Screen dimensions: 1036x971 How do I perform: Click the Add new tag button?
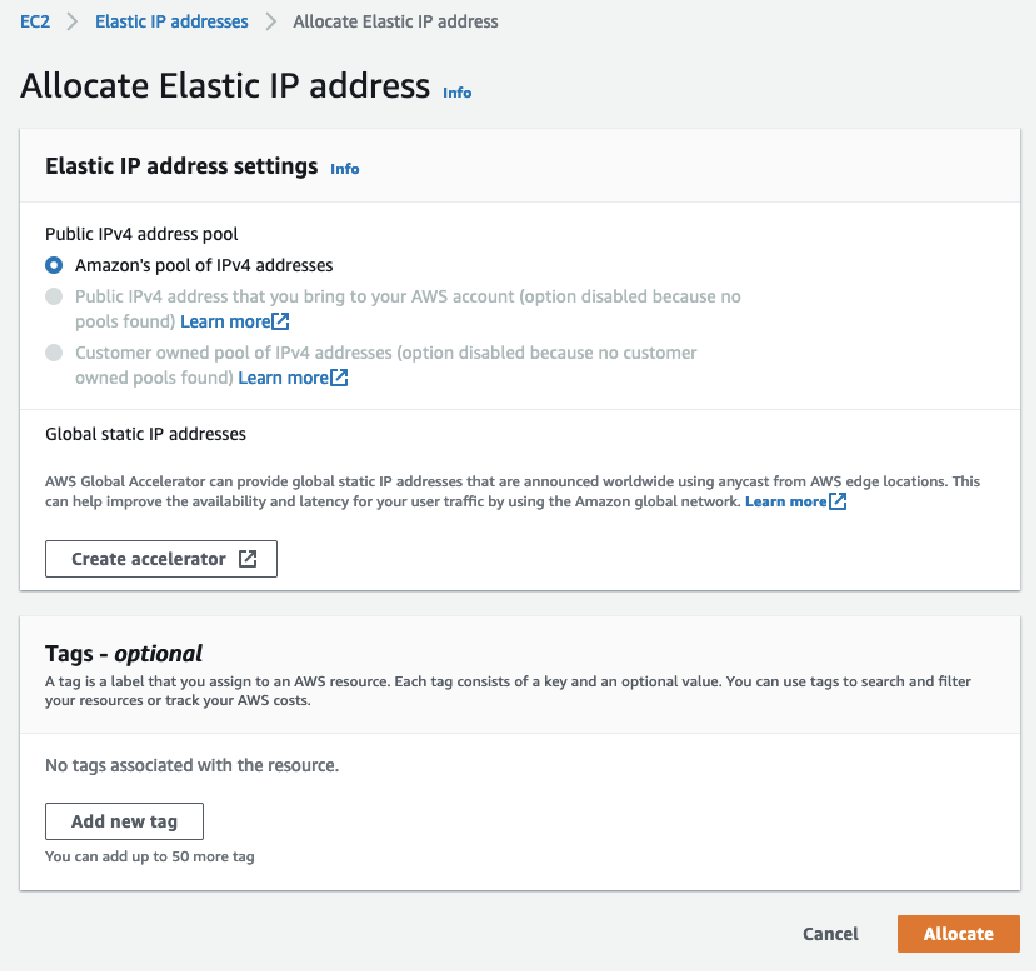point(124,822)
